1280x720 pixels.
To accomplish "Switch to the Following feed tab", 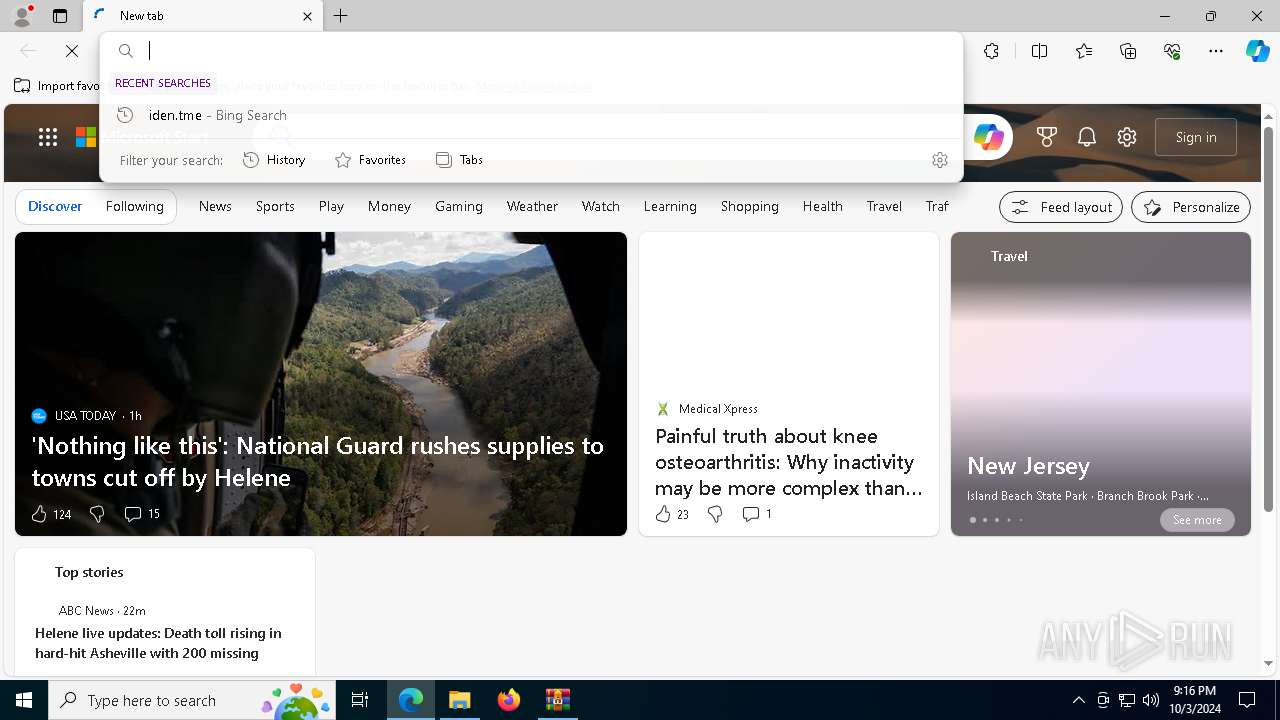I will pyautogui.click(x=134, y=206).
